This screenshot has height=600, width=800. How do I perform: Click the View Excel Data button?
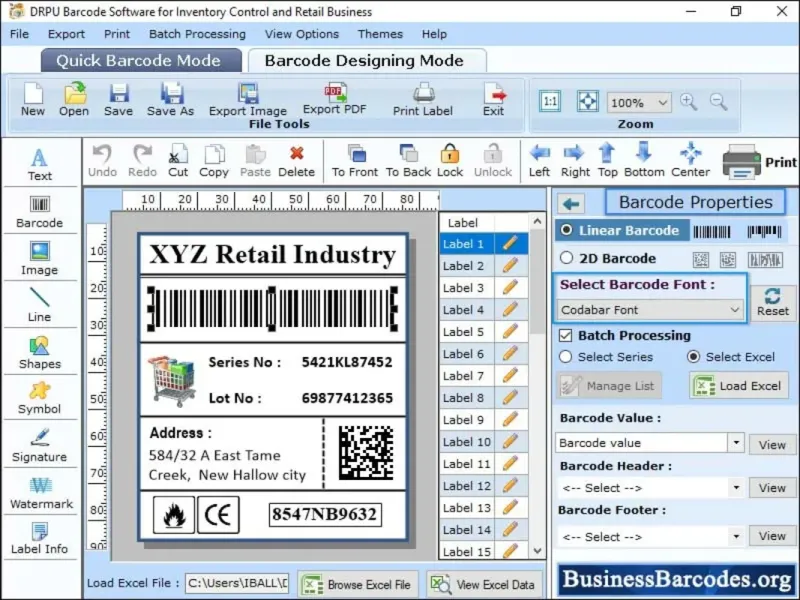[484, 584]
